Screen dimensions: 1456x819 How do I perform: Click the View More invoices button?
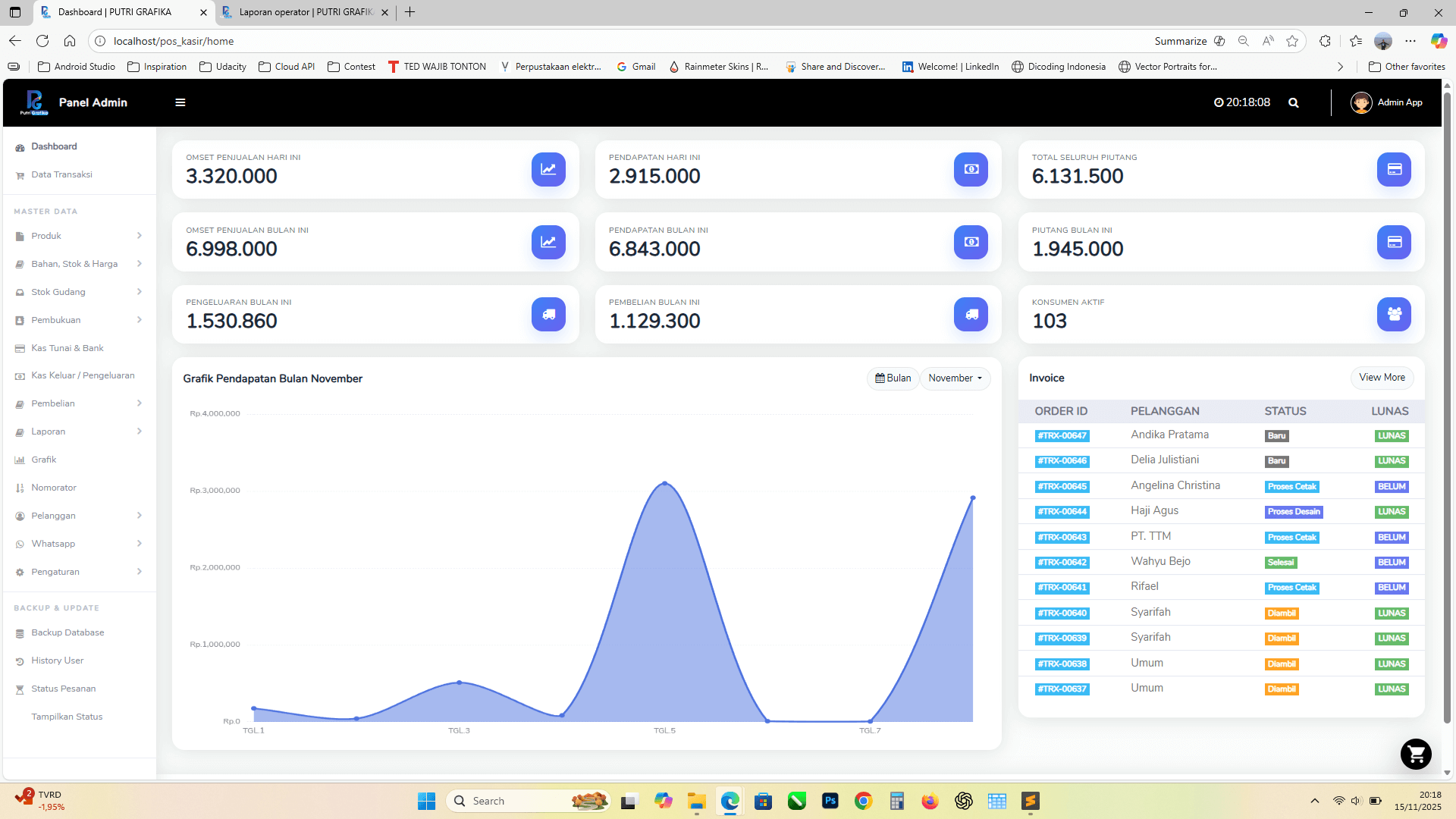pyautogui.click(x=1382, y=378)
